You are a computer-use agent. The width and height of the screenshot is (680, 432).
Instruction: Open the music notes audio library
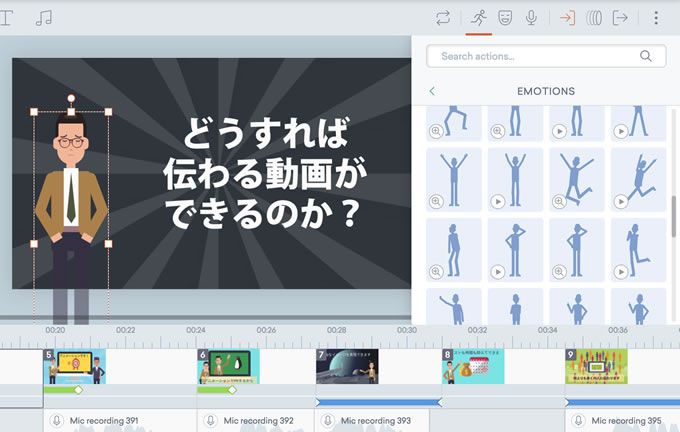pos(43,18)
